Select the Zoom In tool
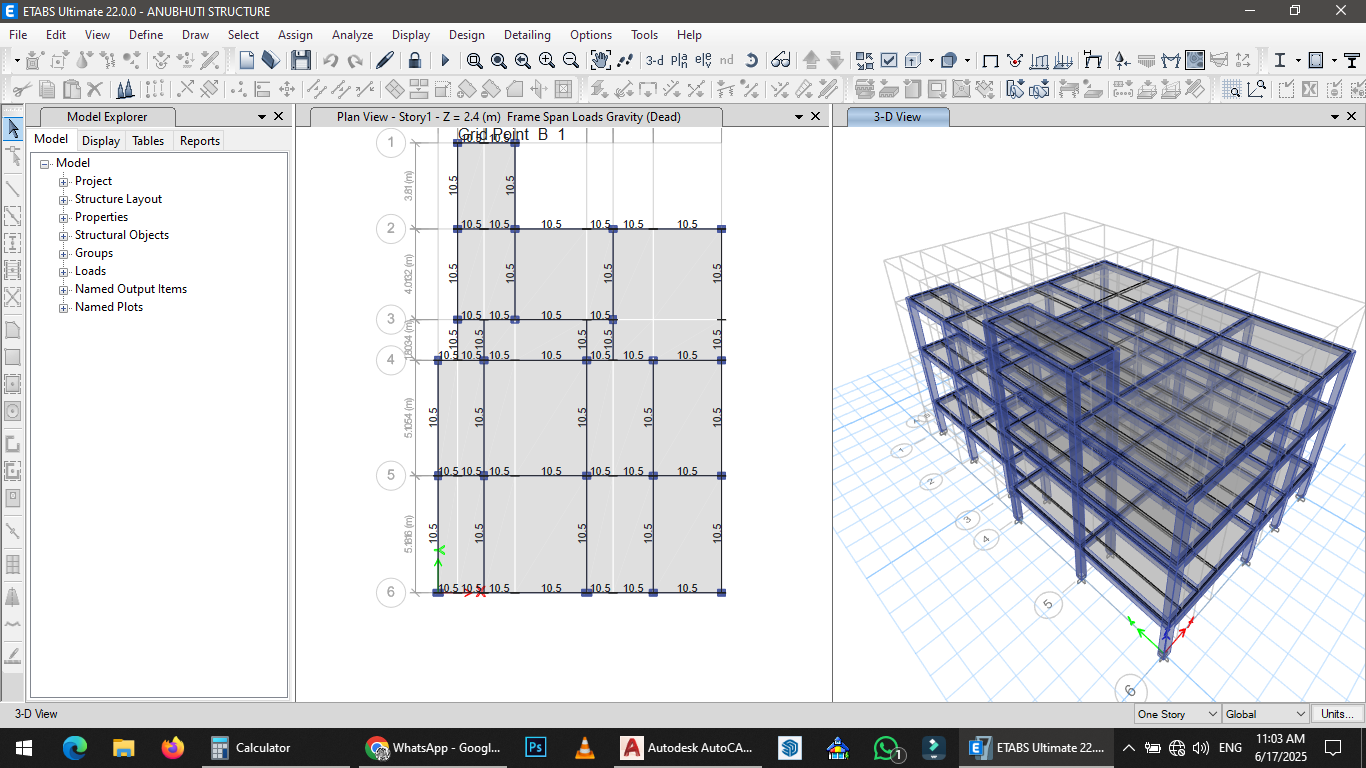Viewport: 1366px width, 768px height. click(x=547, y=60)
